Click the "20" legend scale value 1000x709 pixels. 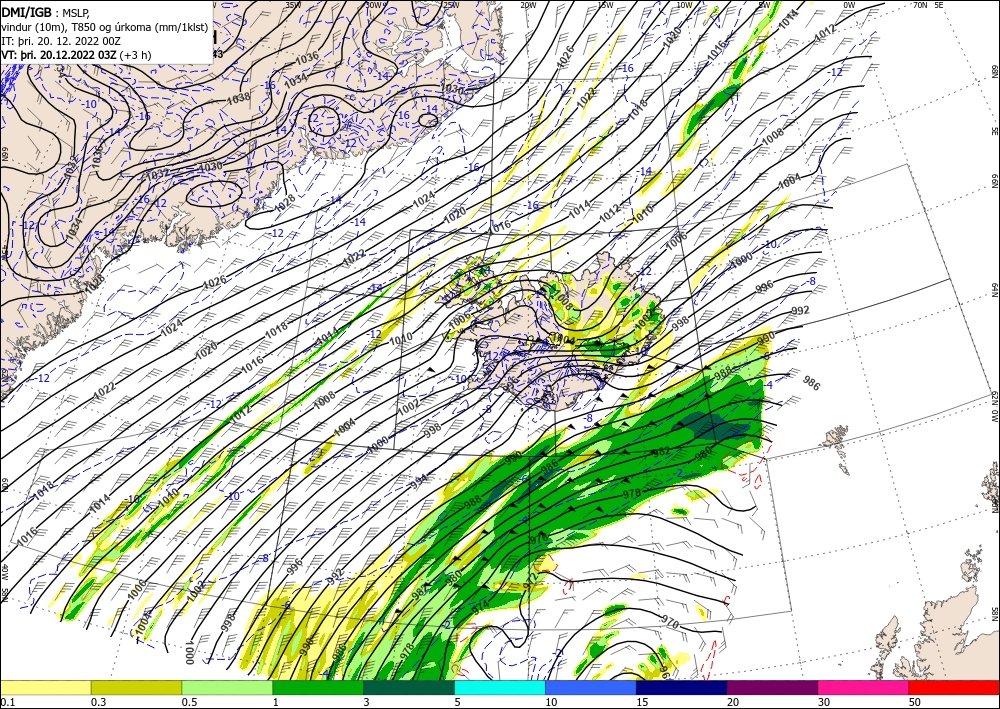tap(733, 702)
